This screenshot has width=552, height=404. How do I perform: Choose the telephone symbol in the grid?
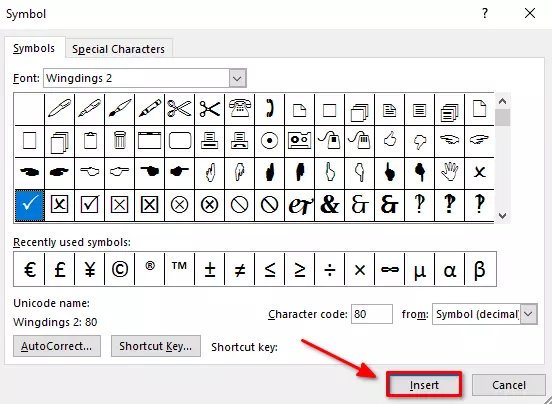pyautogui.click(x=239, y=109)
